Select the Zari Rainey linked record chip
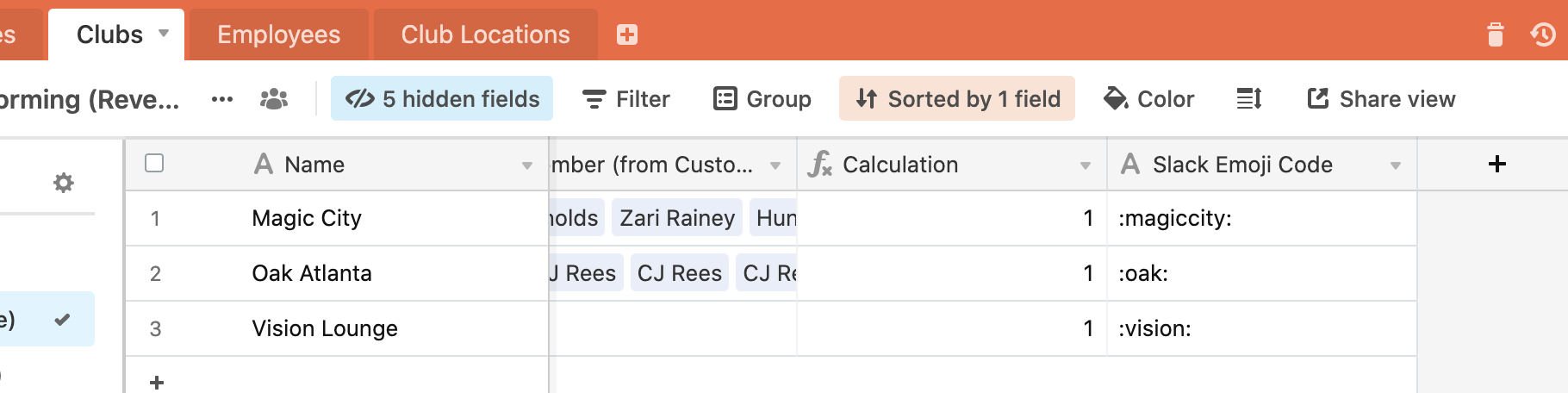This screenshot has height=393, width=1568. click(677, 218)
